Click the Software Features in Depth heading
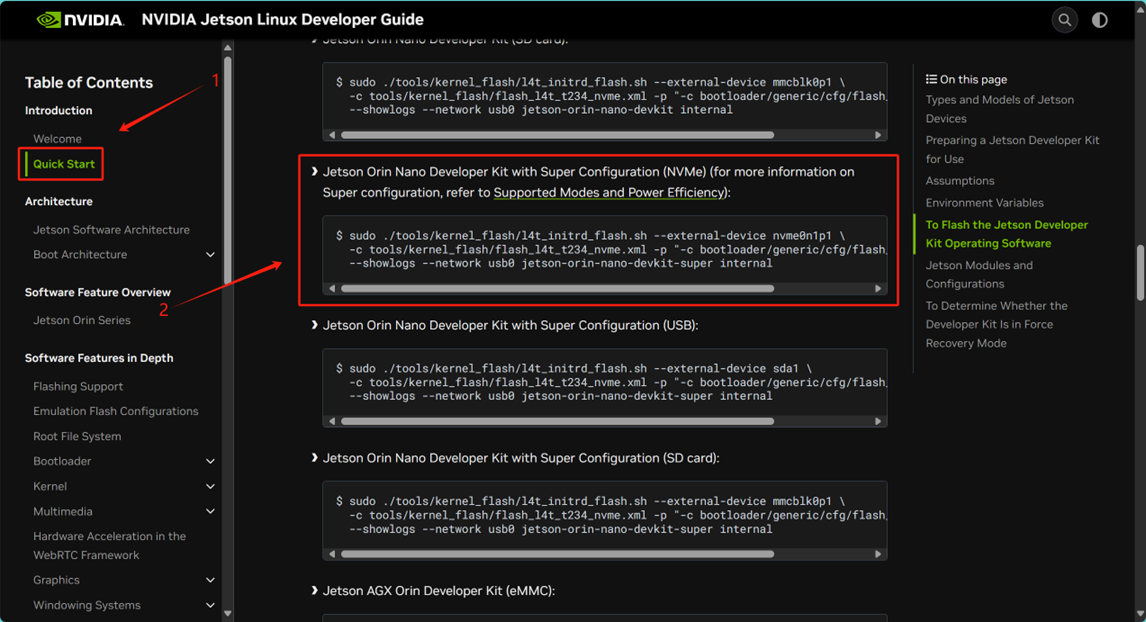1146x622 pixels. click(x=99, y=357)
